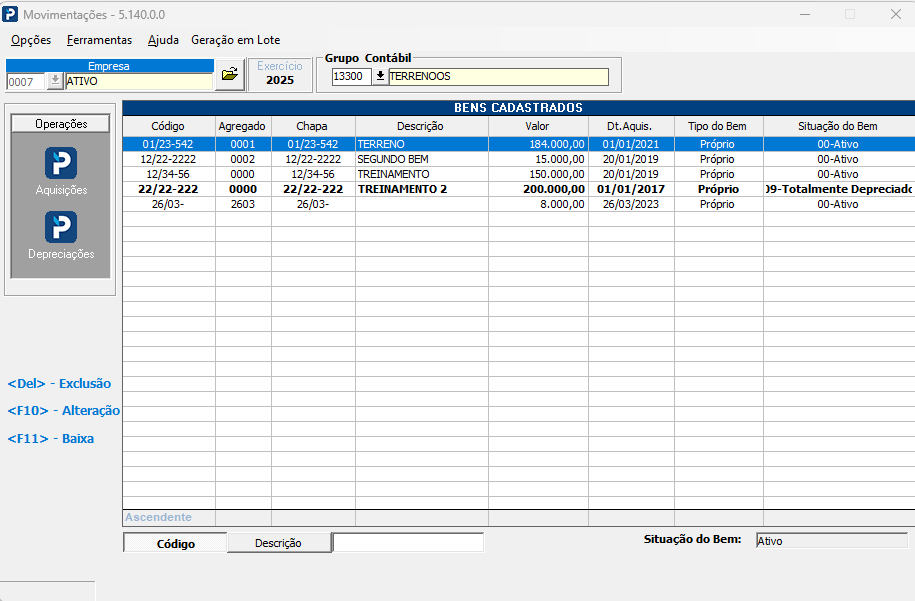Open the Ferramentas menu
Image resolution: width=915 pixels, height=601 pixels.
[99, 40]
